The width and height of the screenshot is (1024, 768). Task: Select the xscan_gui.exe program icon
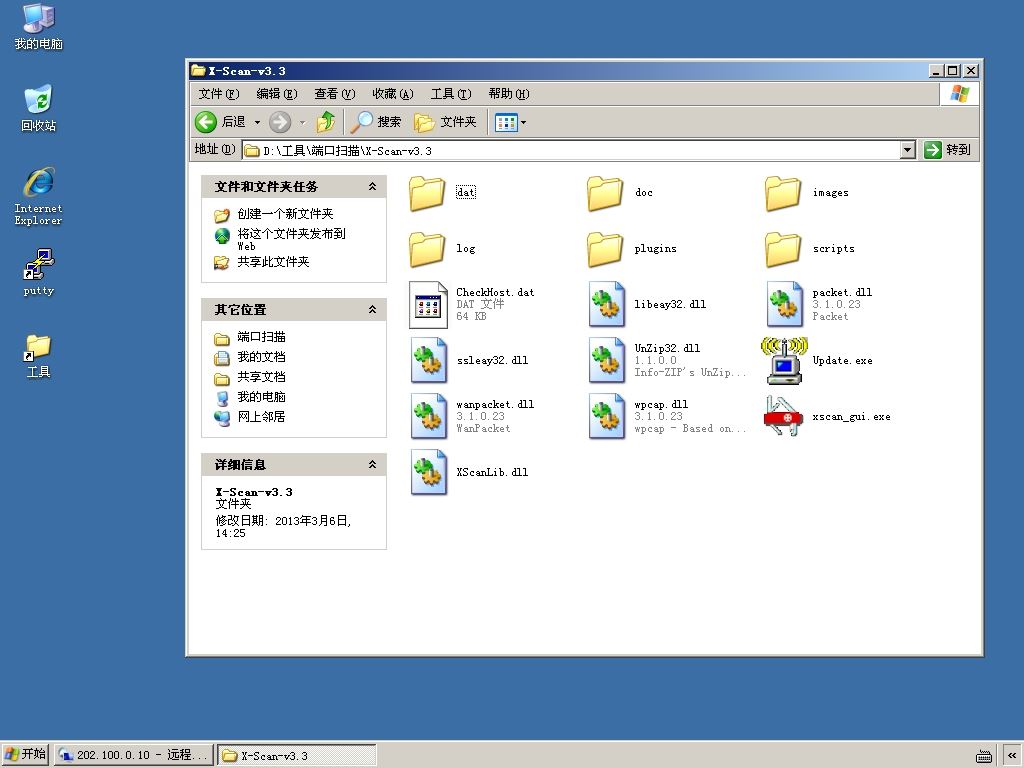click(x=783, y=416)
